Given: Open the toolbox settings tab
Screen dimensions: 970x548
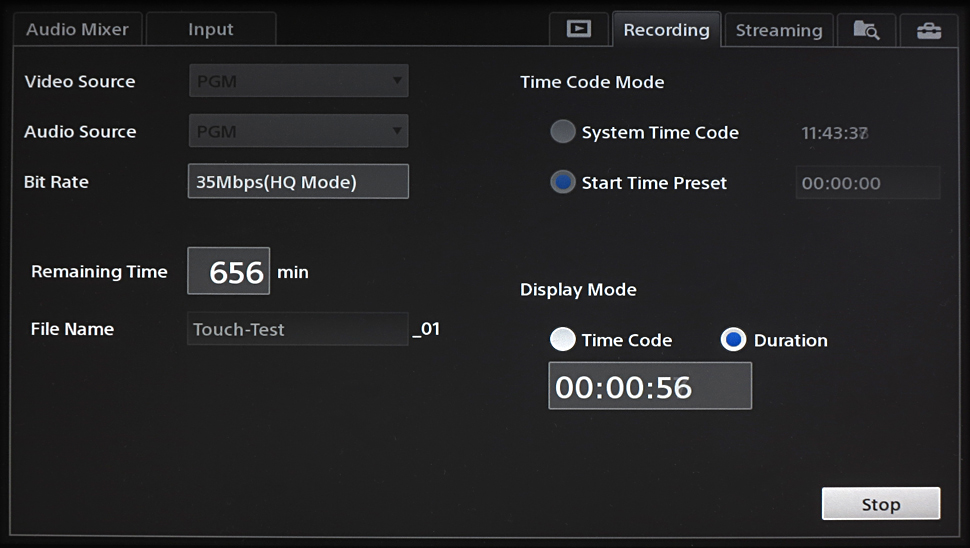Looking at the screenshot, I should coord(928,30).
